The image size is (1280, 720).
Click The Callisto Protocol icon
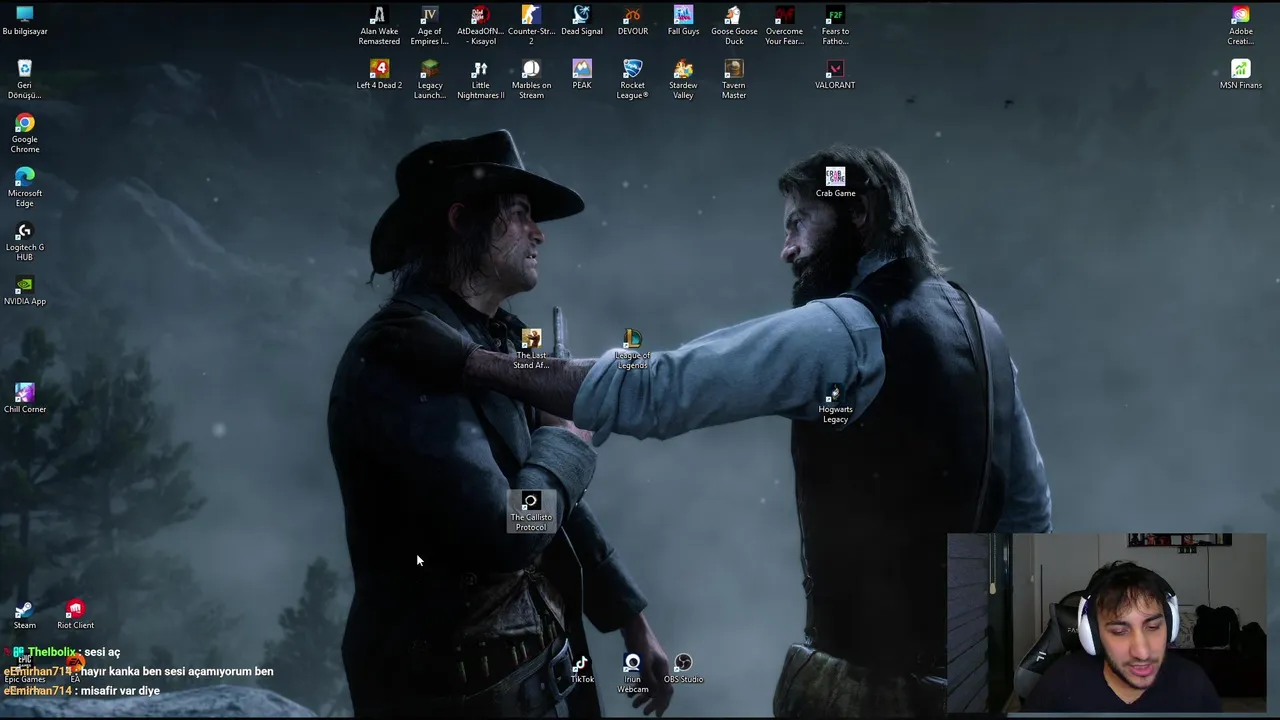tap(531, 512)
